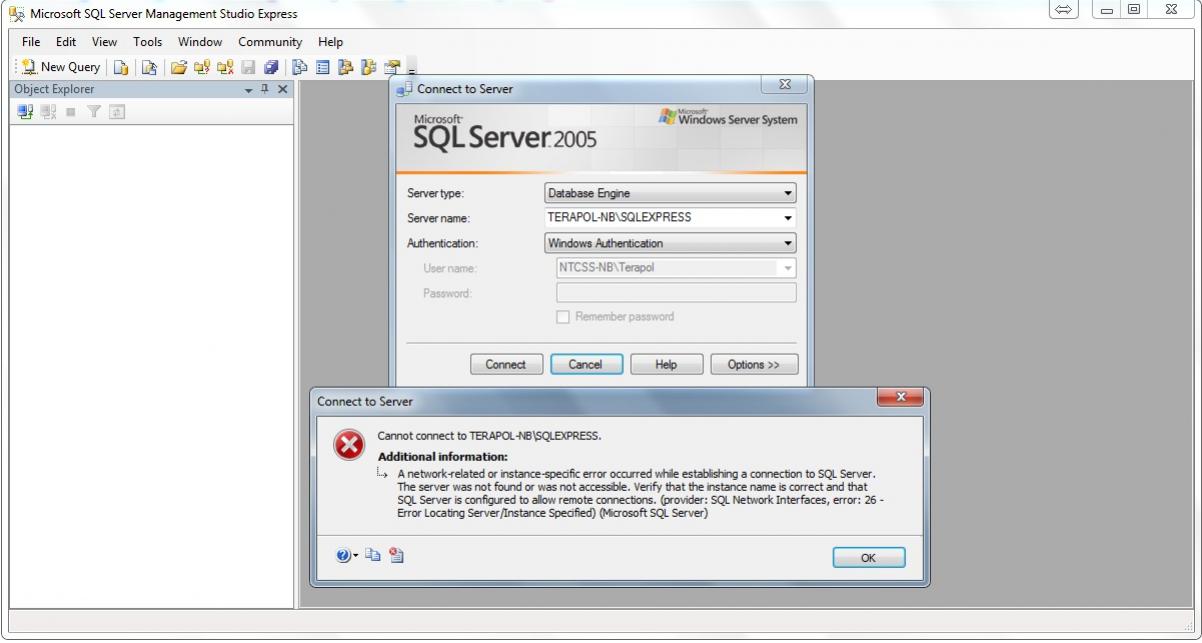
Task: Open Properties Window toolbar icon
Action: pyautogui.click(x=392, y=67)
